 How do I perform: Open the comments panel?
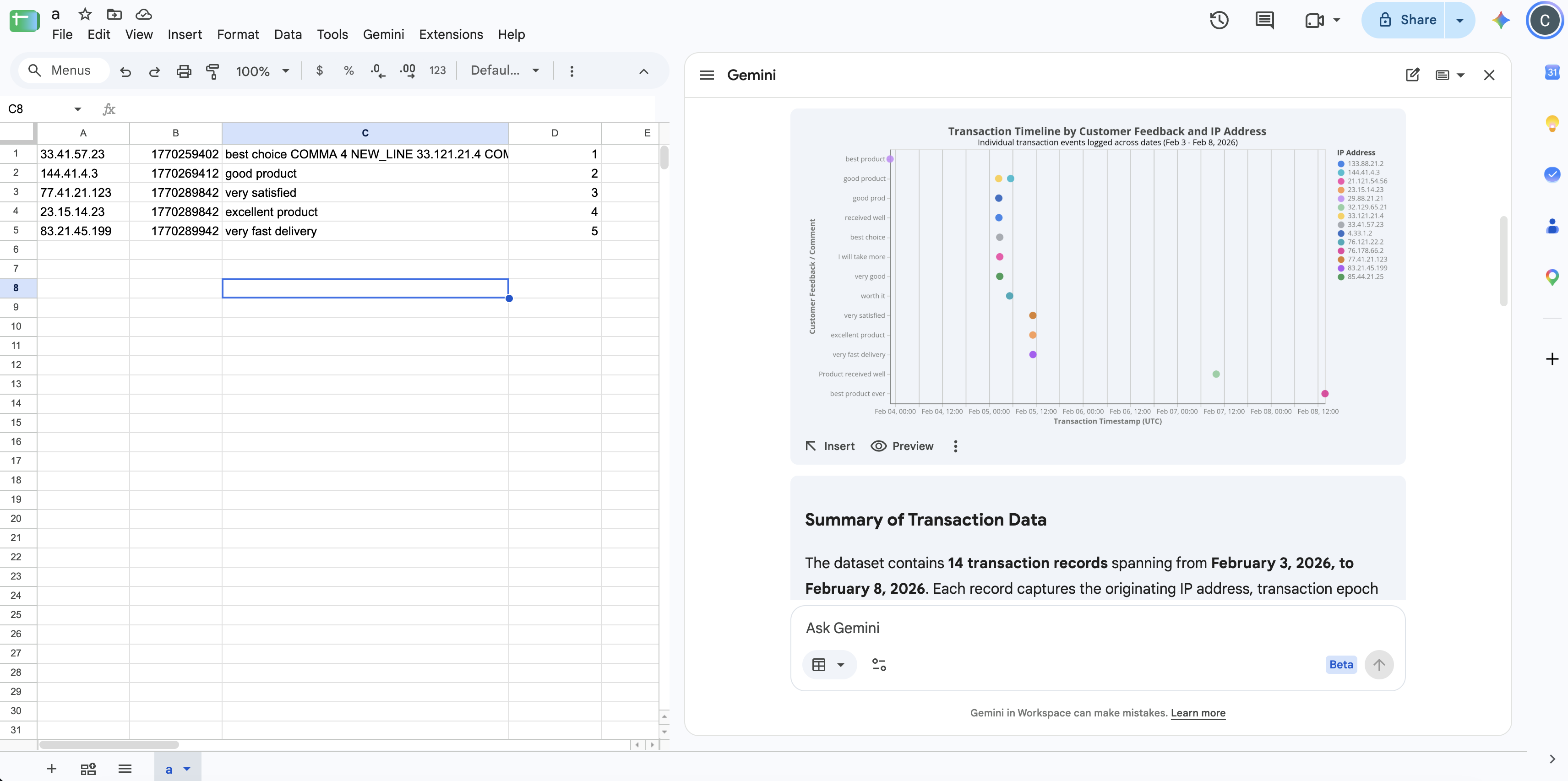[1264, 20]
